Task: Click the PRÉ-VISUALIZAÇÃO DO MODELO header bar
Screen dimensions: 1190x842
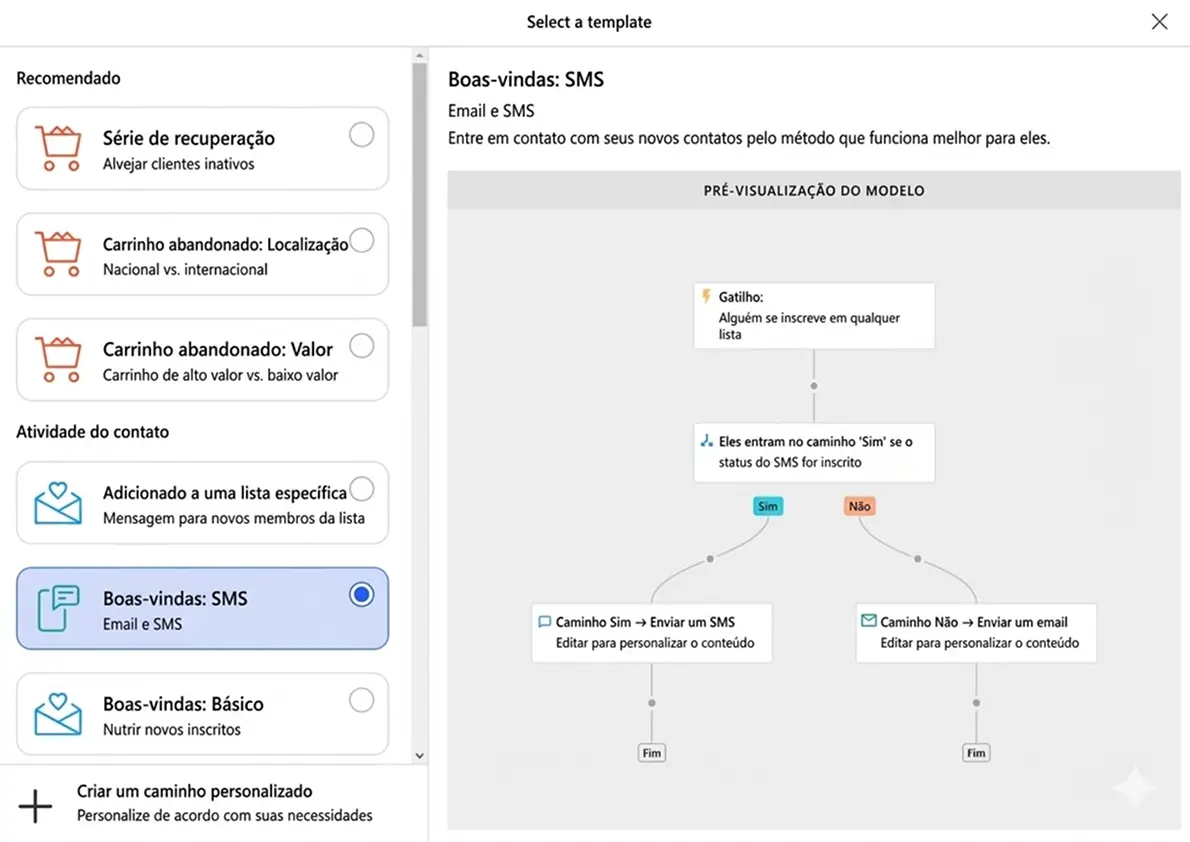Action: coord(814,189)
